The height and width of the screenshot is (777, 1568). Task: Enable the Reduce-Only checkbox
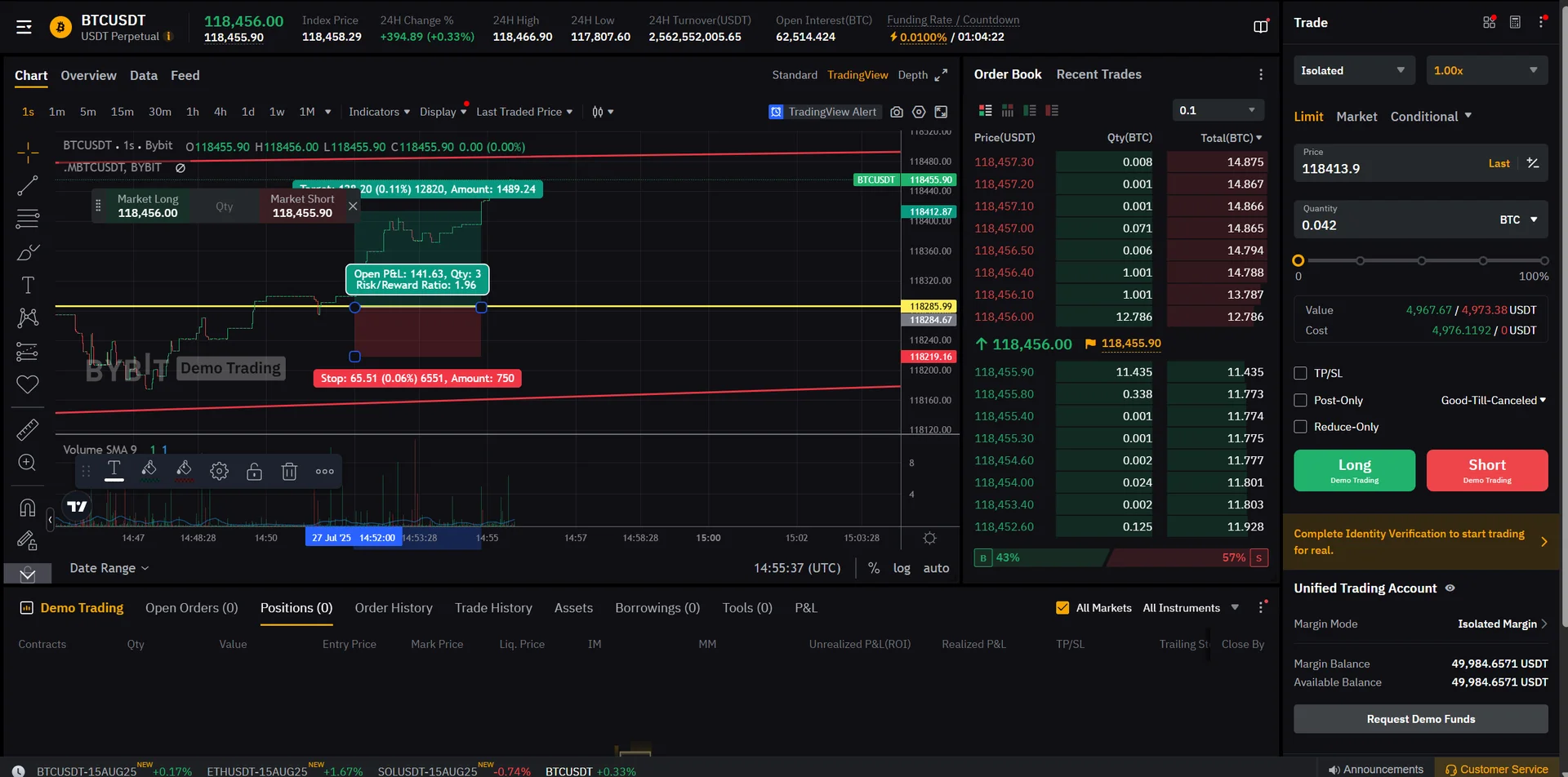1300,427
